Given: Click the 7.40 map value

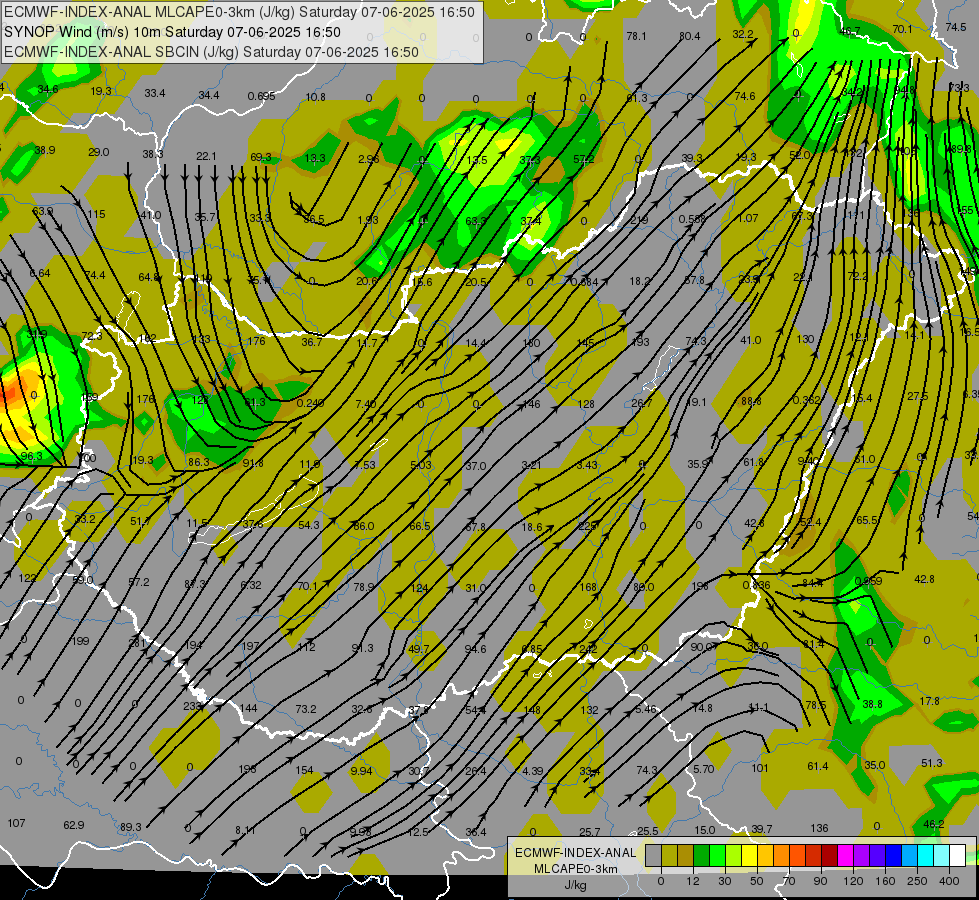Looking at the screenshot, I should [x=365, y=403].
